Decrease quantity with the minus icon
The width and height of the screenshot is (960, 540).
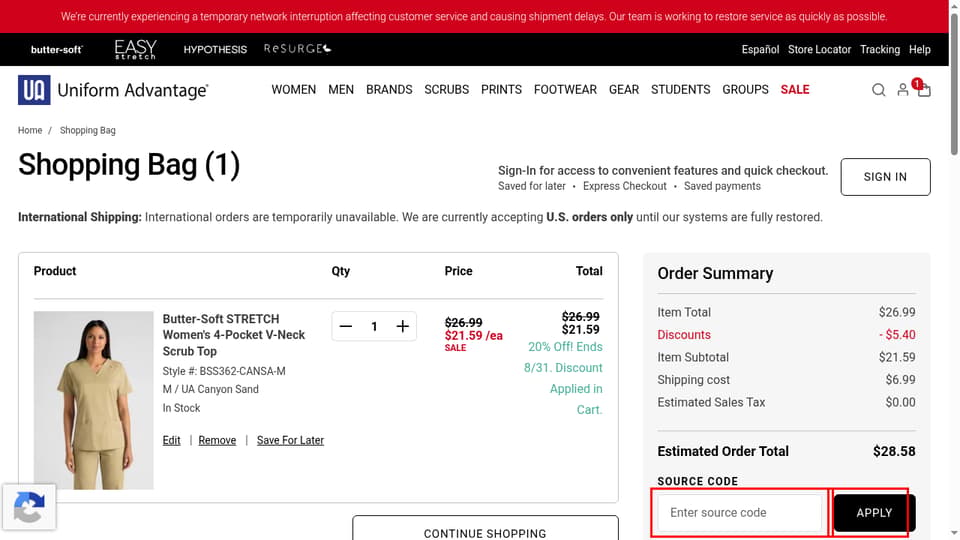(x=346, y=326)
